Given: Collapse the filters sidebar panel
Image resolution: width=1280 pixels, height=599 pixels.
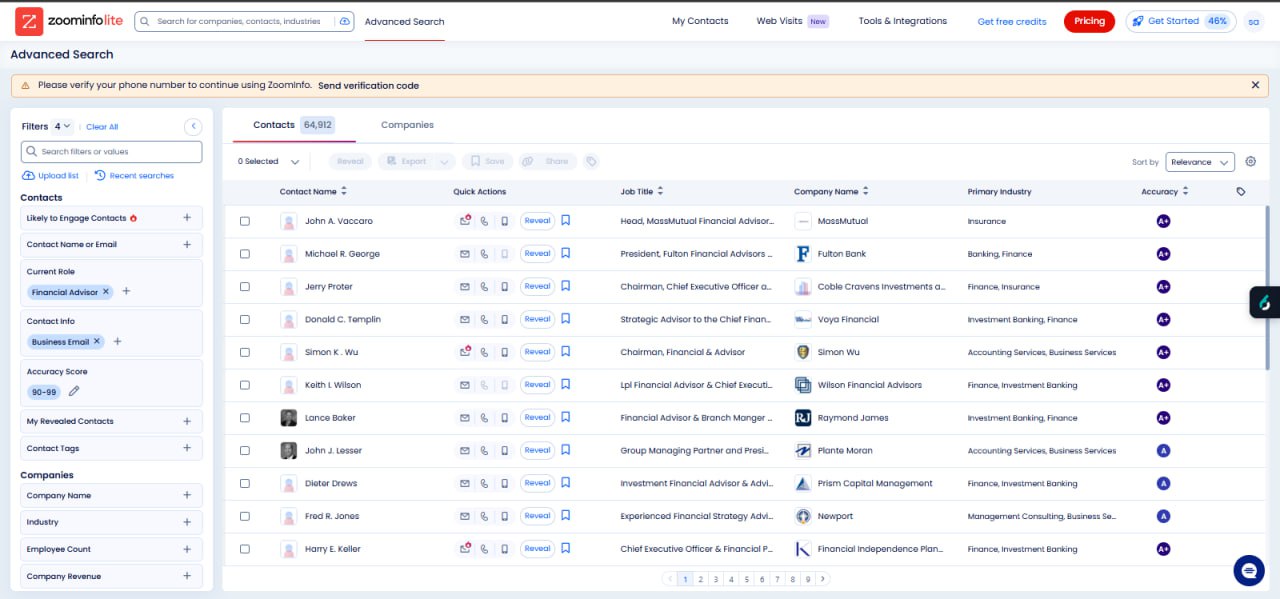Looking at the screenshot, I should 193,126.
